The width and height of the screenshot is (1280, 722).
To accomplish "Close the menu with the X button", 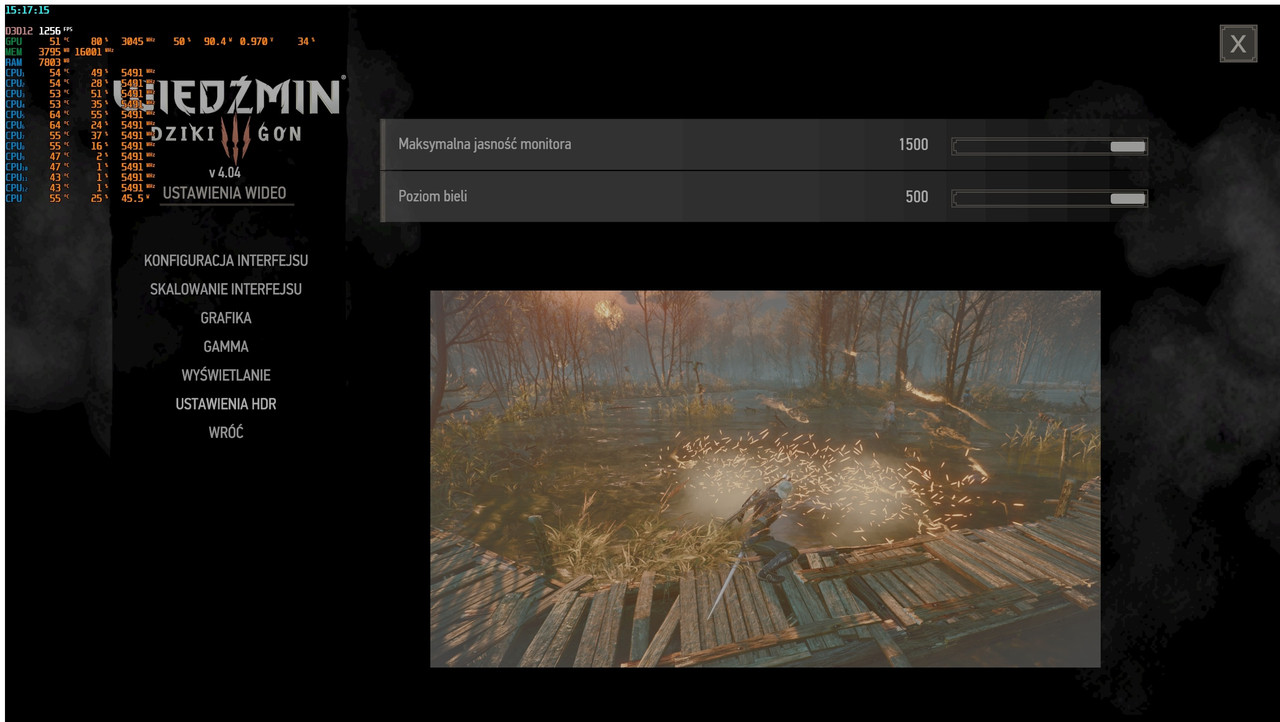I will tap(1238, 42).
